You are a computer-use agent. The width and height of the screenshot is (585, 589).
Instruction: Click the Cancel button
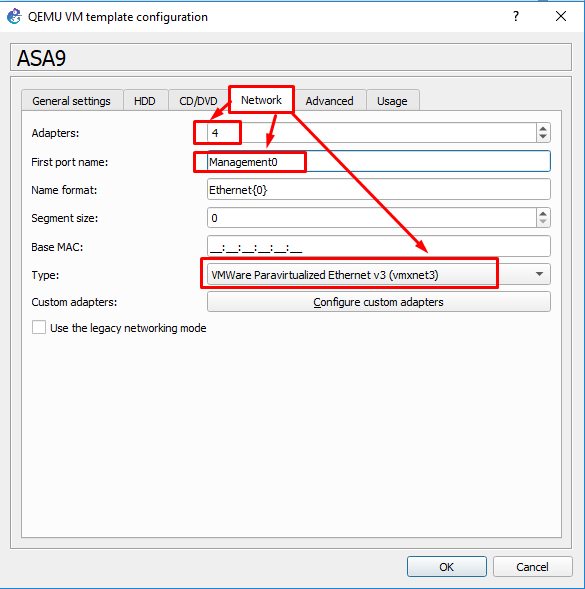click(x=532, y=567)
